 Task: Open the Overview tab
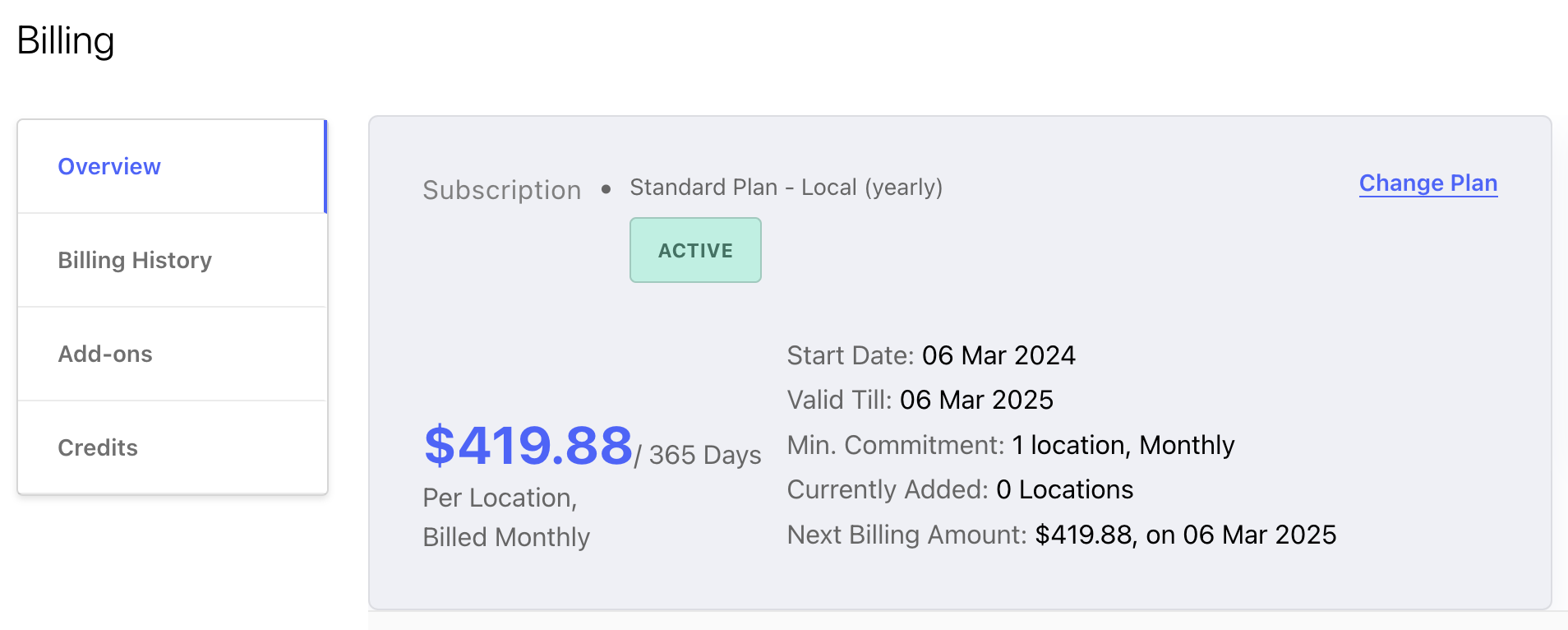[172, 166]
